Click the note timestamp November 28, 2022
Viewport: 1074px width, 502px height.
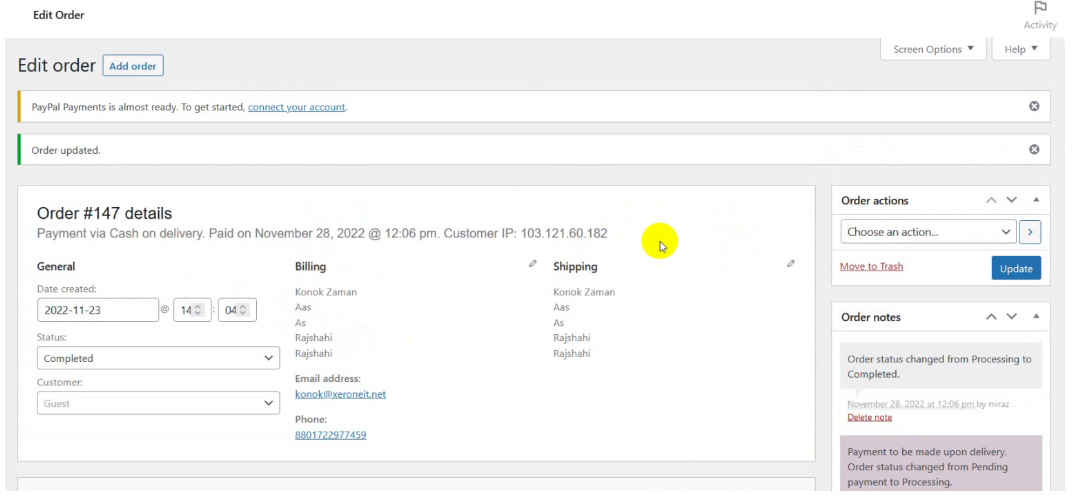tap(910, 404)
